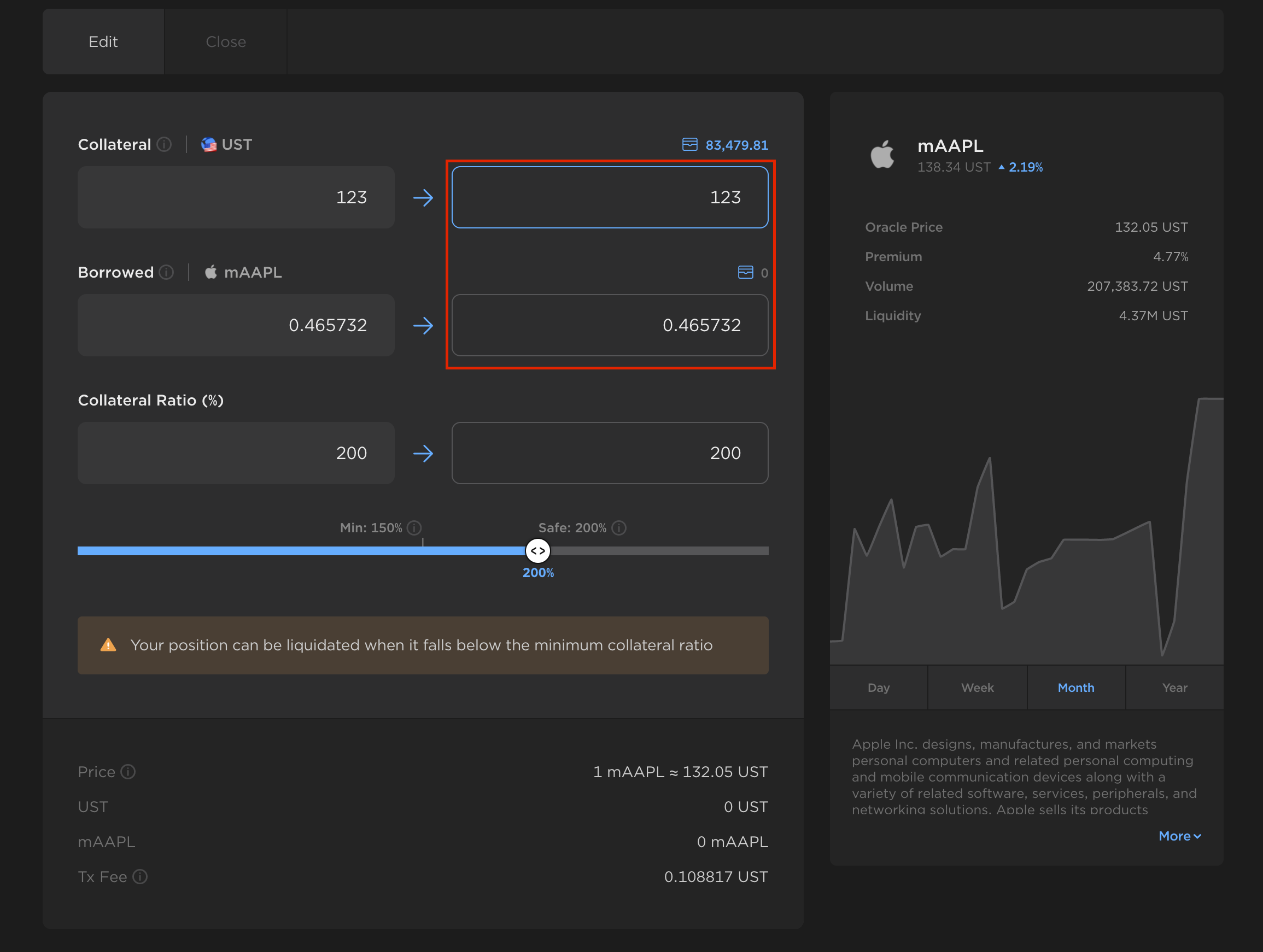
Task: Click the info icon next to Min: 150%
Action: tap(414, 528)
